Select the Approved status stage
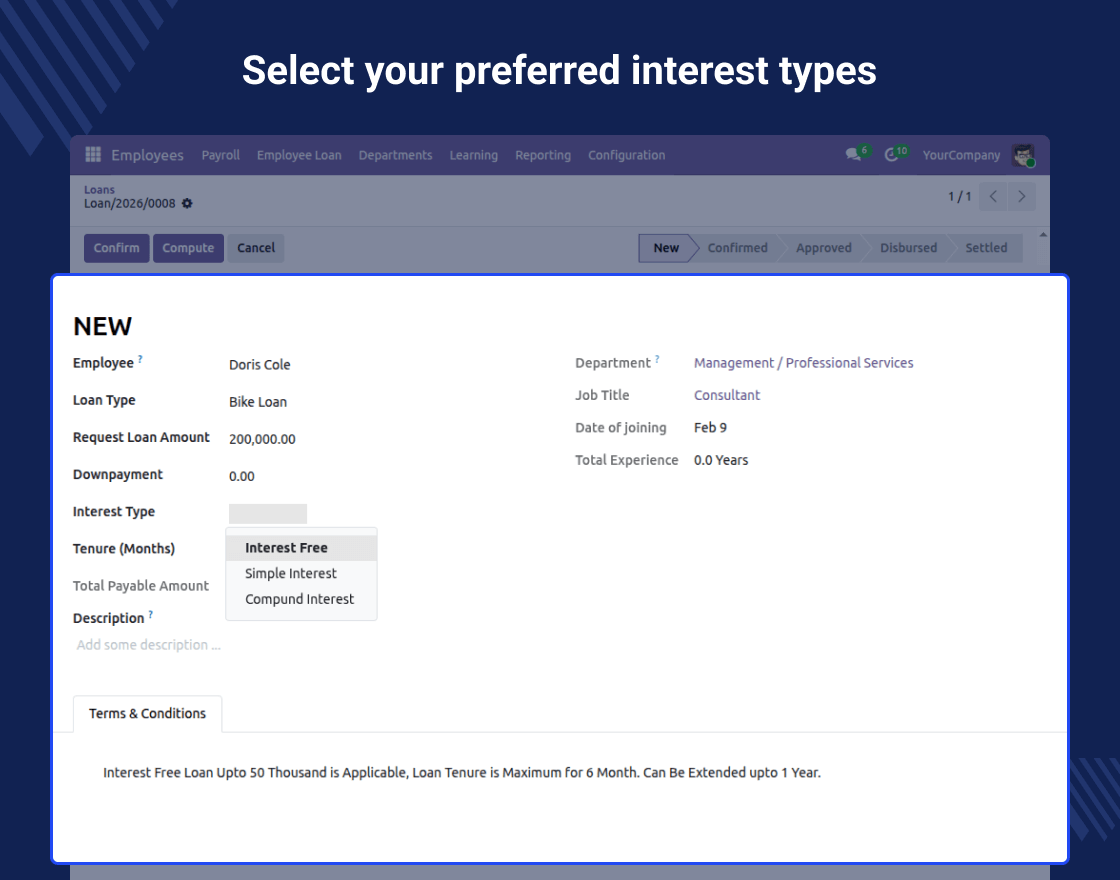Viewport: 1120px width, 880px height. [824, 248]
